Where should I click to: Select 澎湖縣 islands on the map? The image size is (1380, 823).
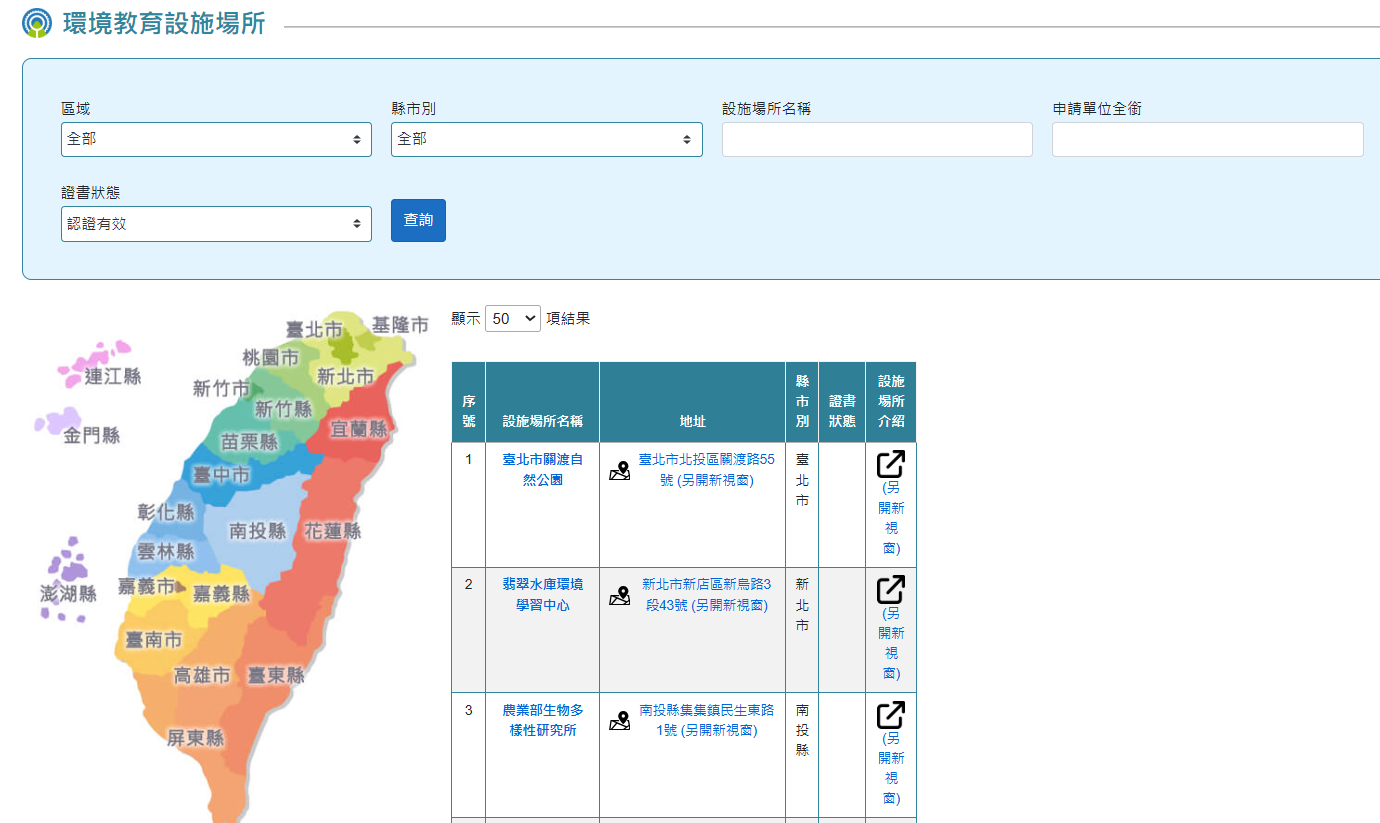pos(68,580)
